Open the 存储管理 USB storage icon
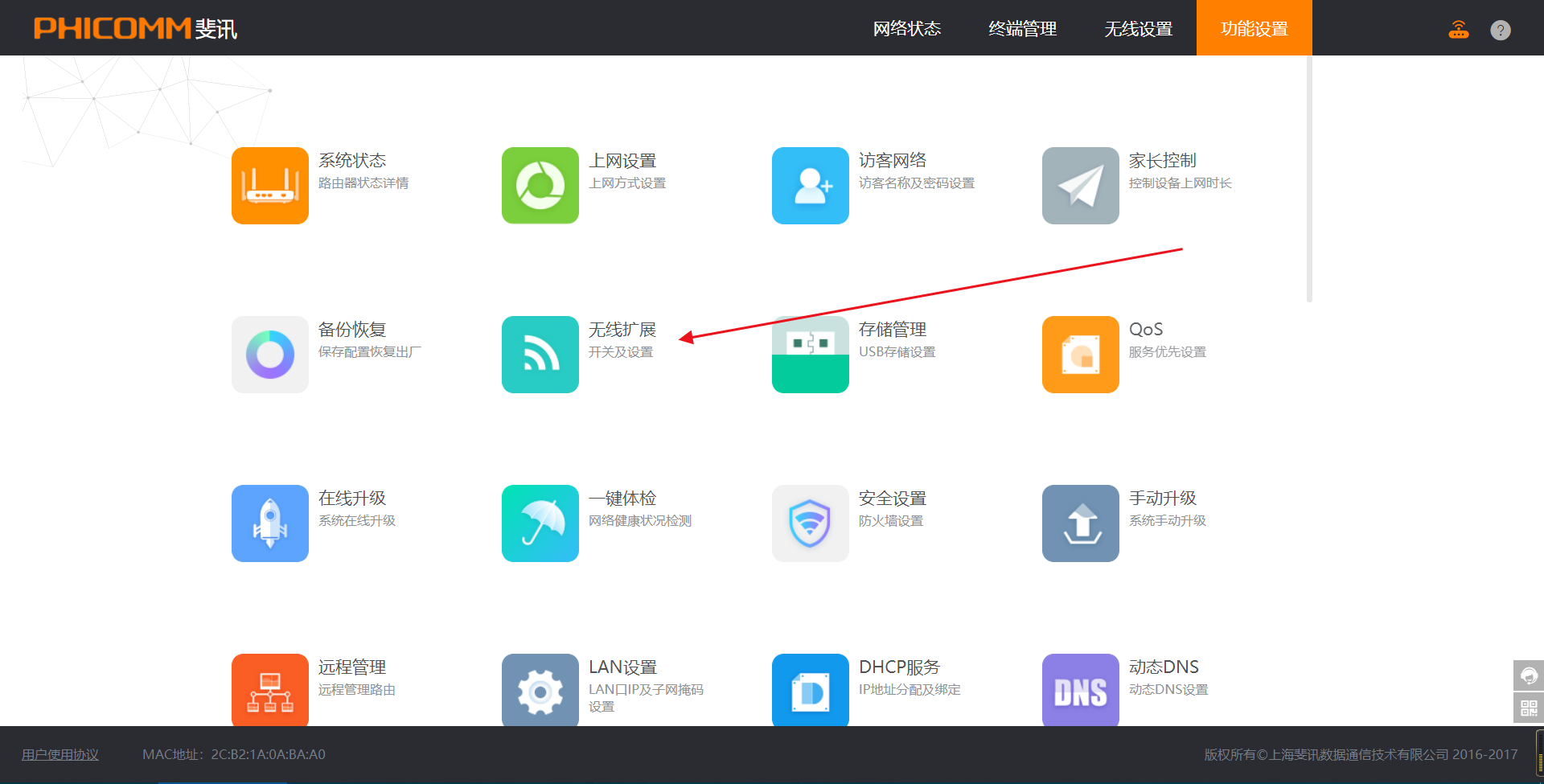This screenshot has width=1544, height=784. point(811,355)
